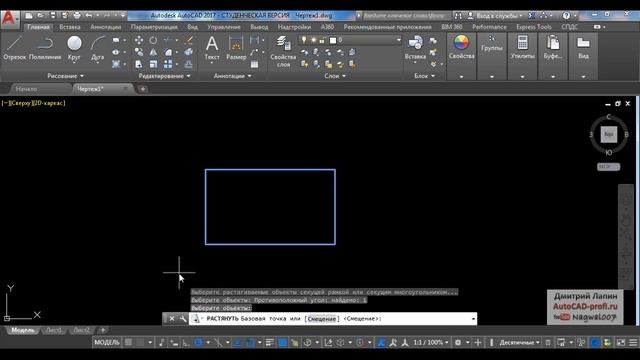Click the viewport controls [-] label
Image resolution: width=640 pixels, height=360 pixels.
[x=5, y=103]
